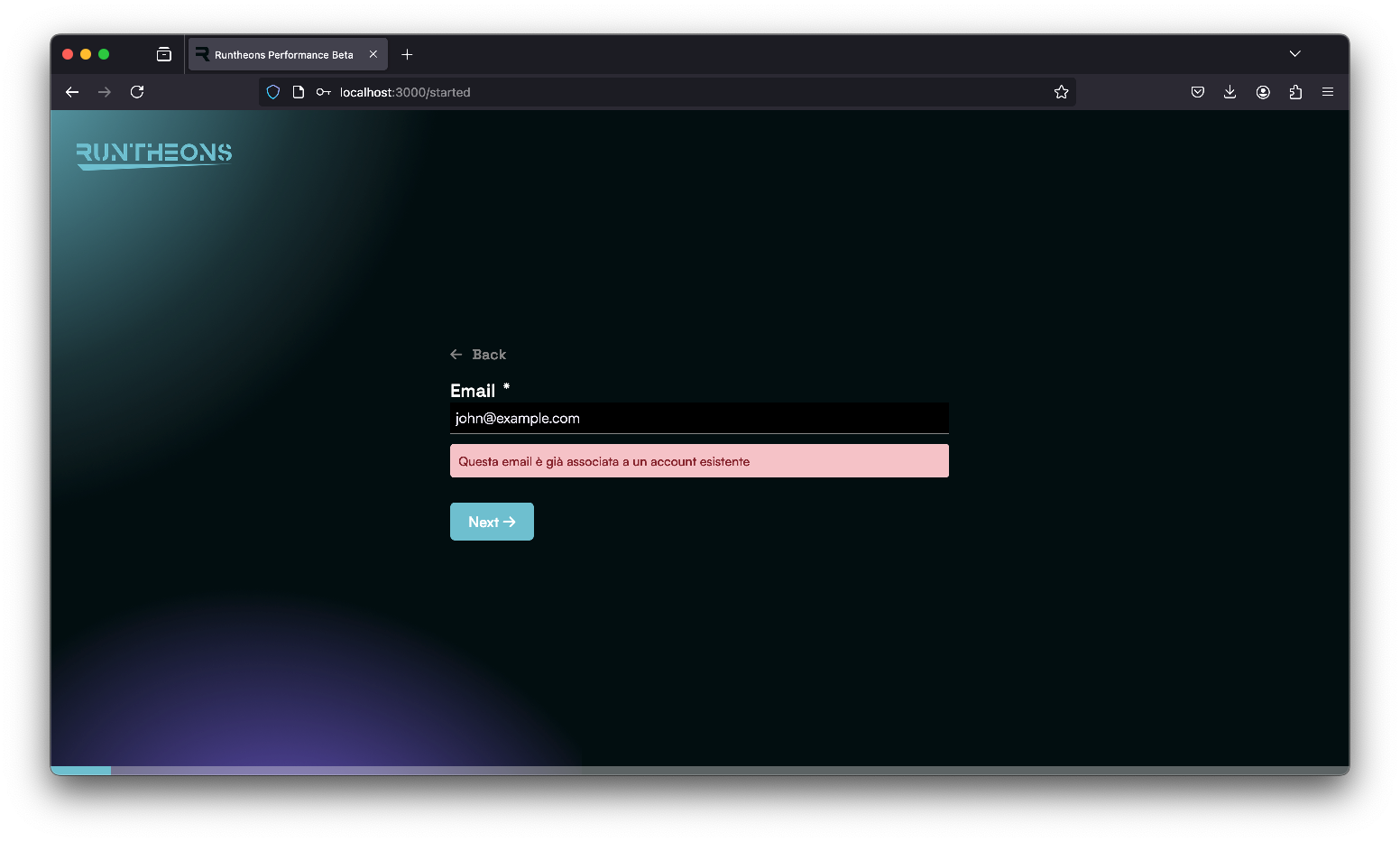The width and height of the screenshot is (1400, 842).
Task: Click the Runtheons logo
Action: 154,155
